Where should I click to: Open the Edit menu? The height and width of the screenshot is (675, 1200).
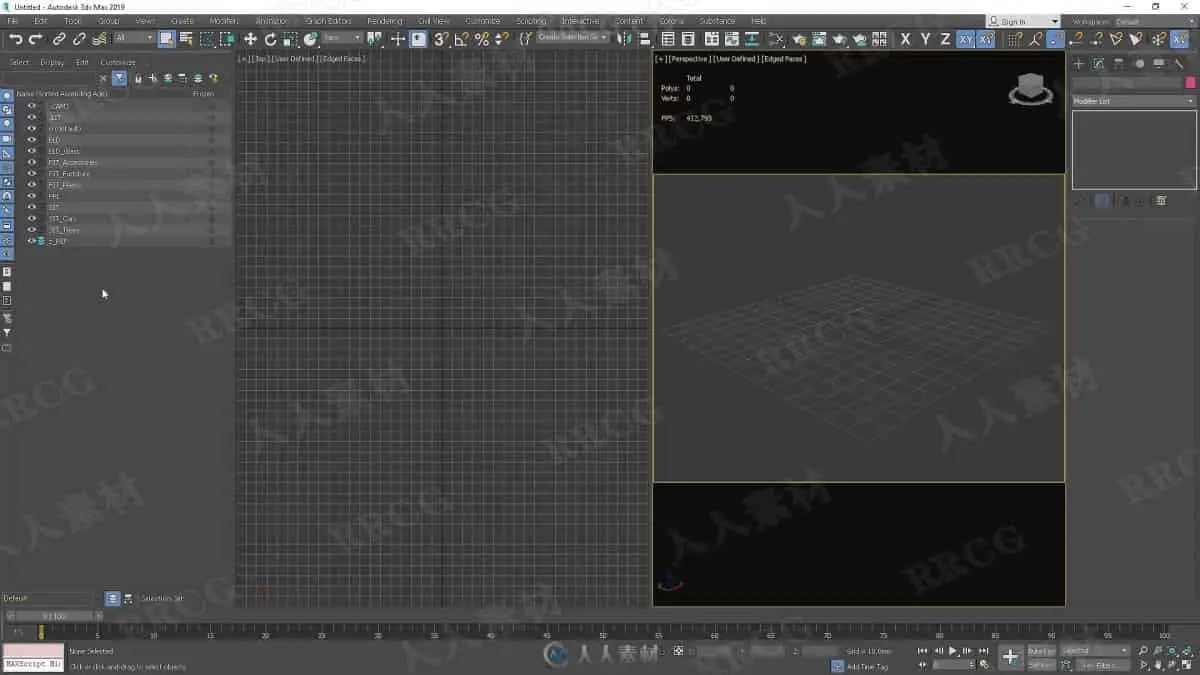pyautogui.click(x=40, y=21)
